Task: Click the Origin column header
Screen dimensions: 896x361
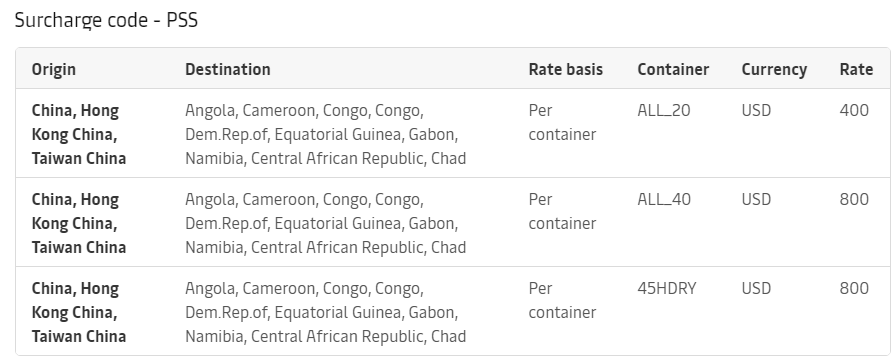Action: point(54,69)
